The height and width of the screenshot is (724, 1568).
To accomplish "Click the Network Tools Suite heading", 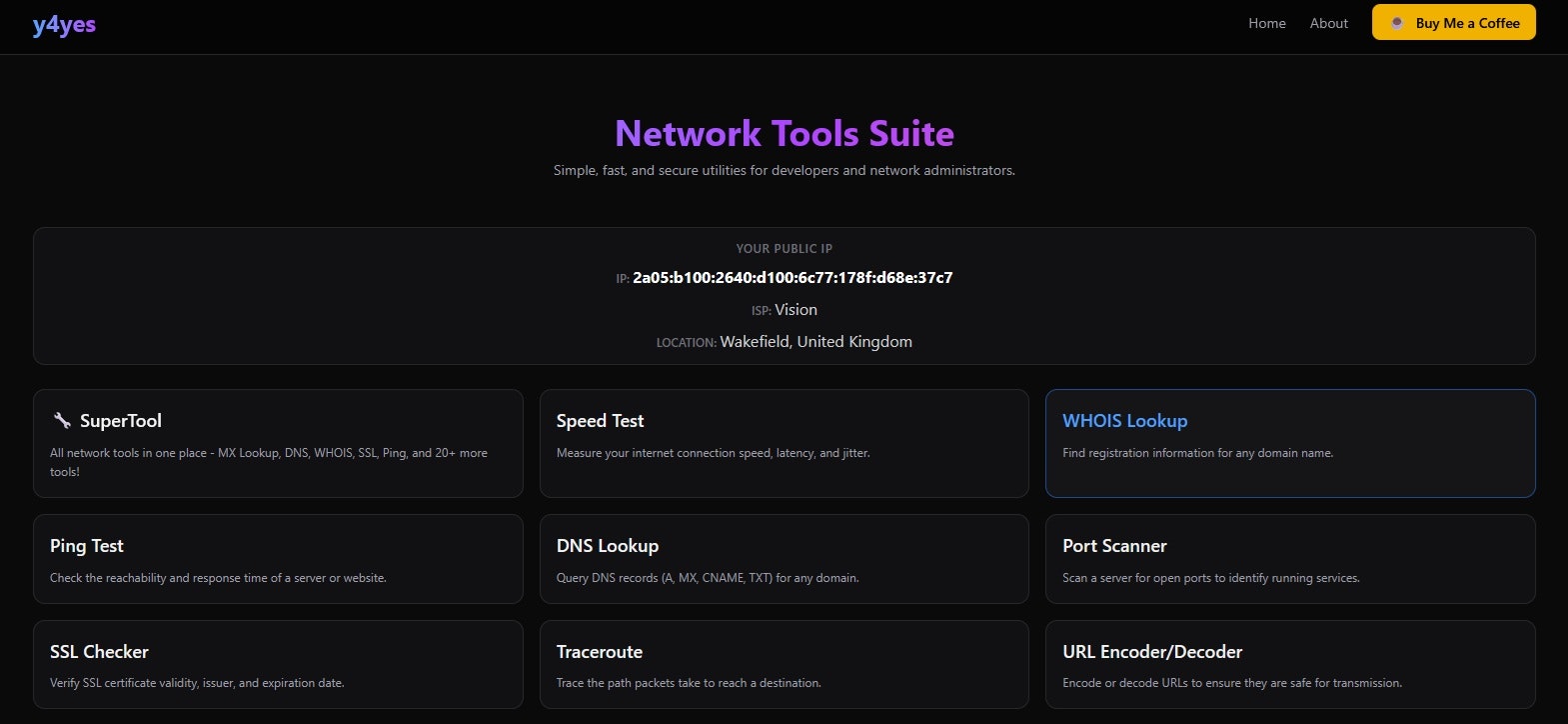I will click(784, 133).
